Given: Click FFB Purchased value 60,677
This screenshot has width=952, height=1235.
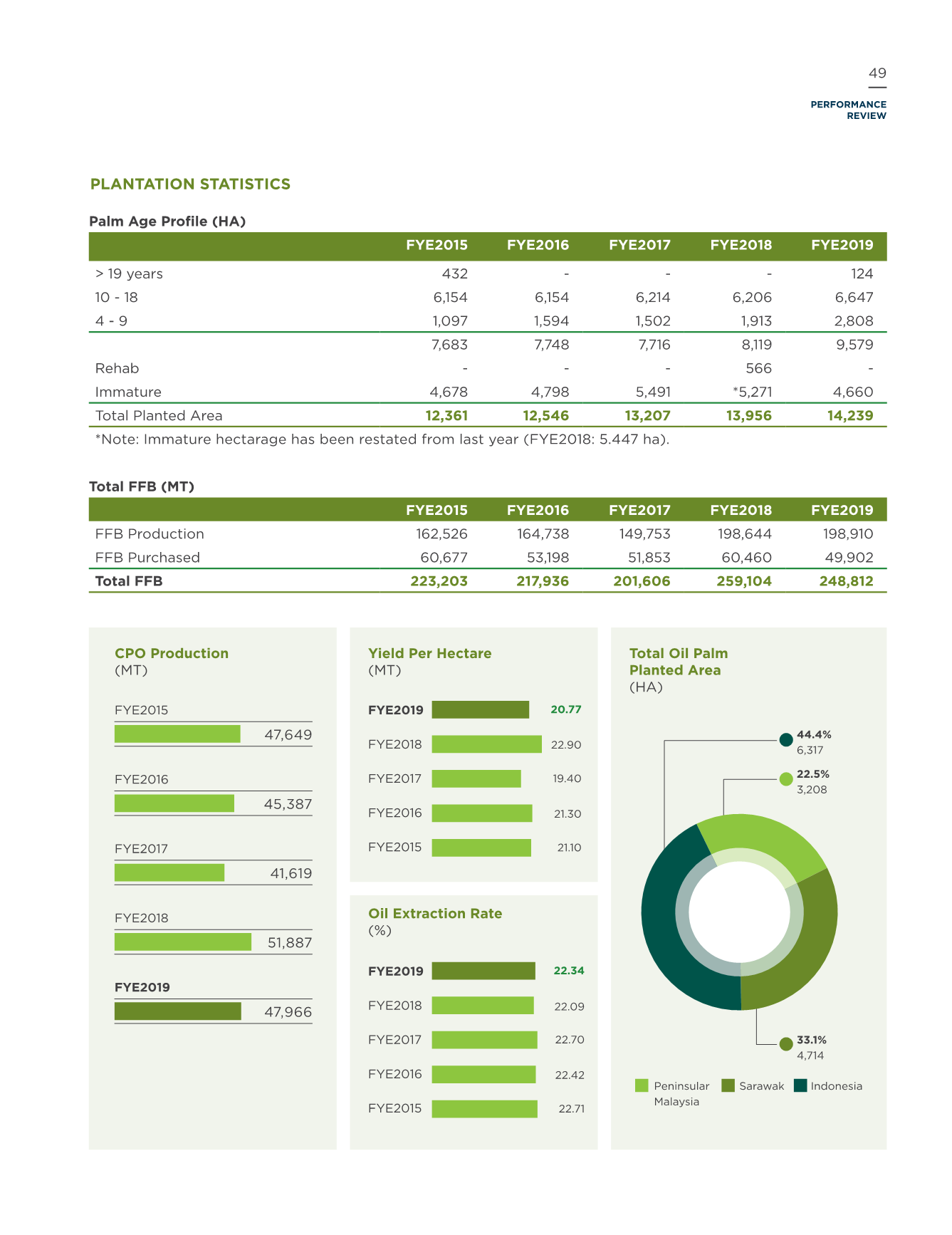Looking at the screenshot, I should [x=444, y=558].
